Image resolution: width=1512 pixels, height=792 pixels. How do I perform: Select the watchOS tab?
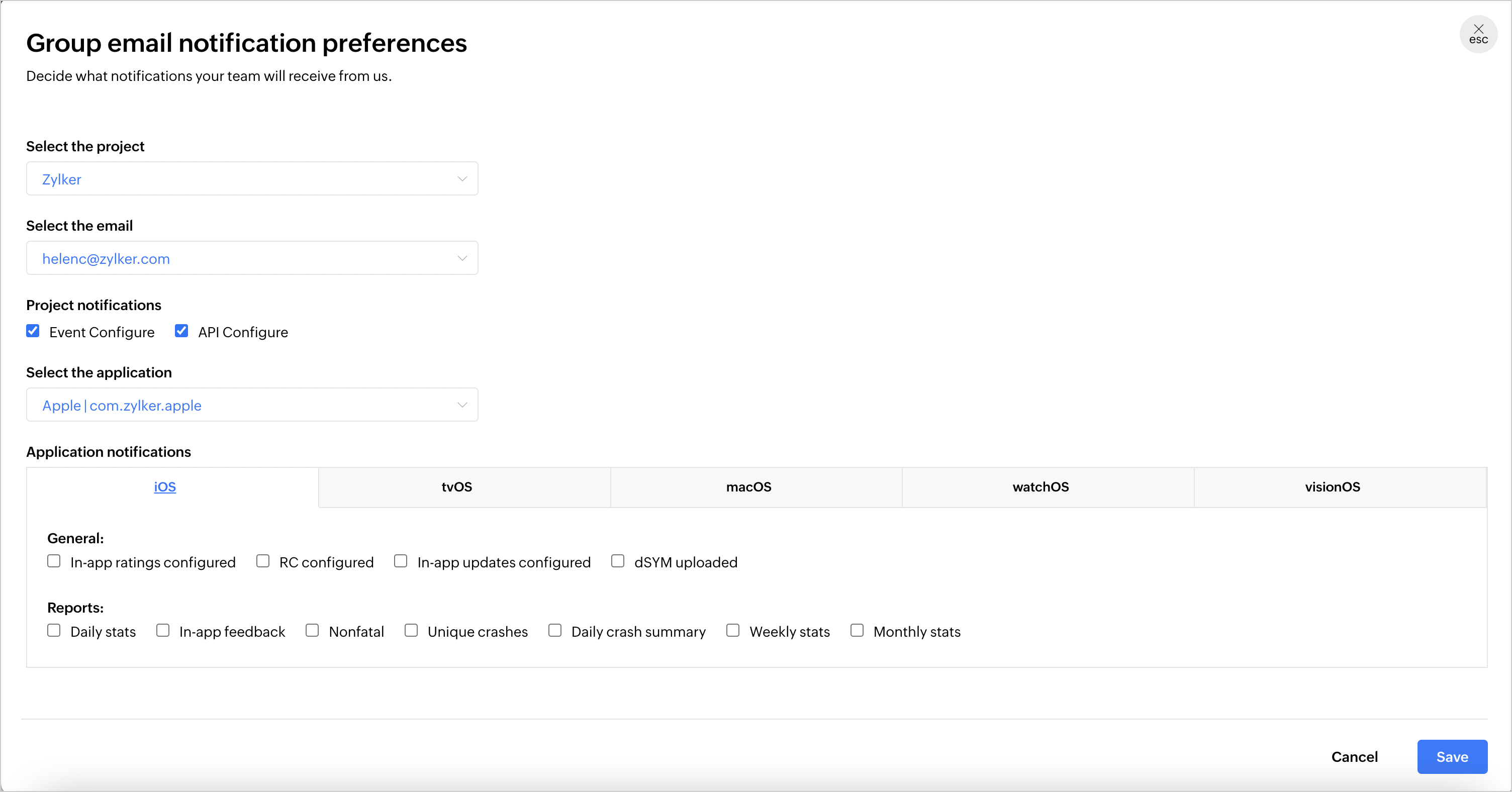tap(1040, 487)
